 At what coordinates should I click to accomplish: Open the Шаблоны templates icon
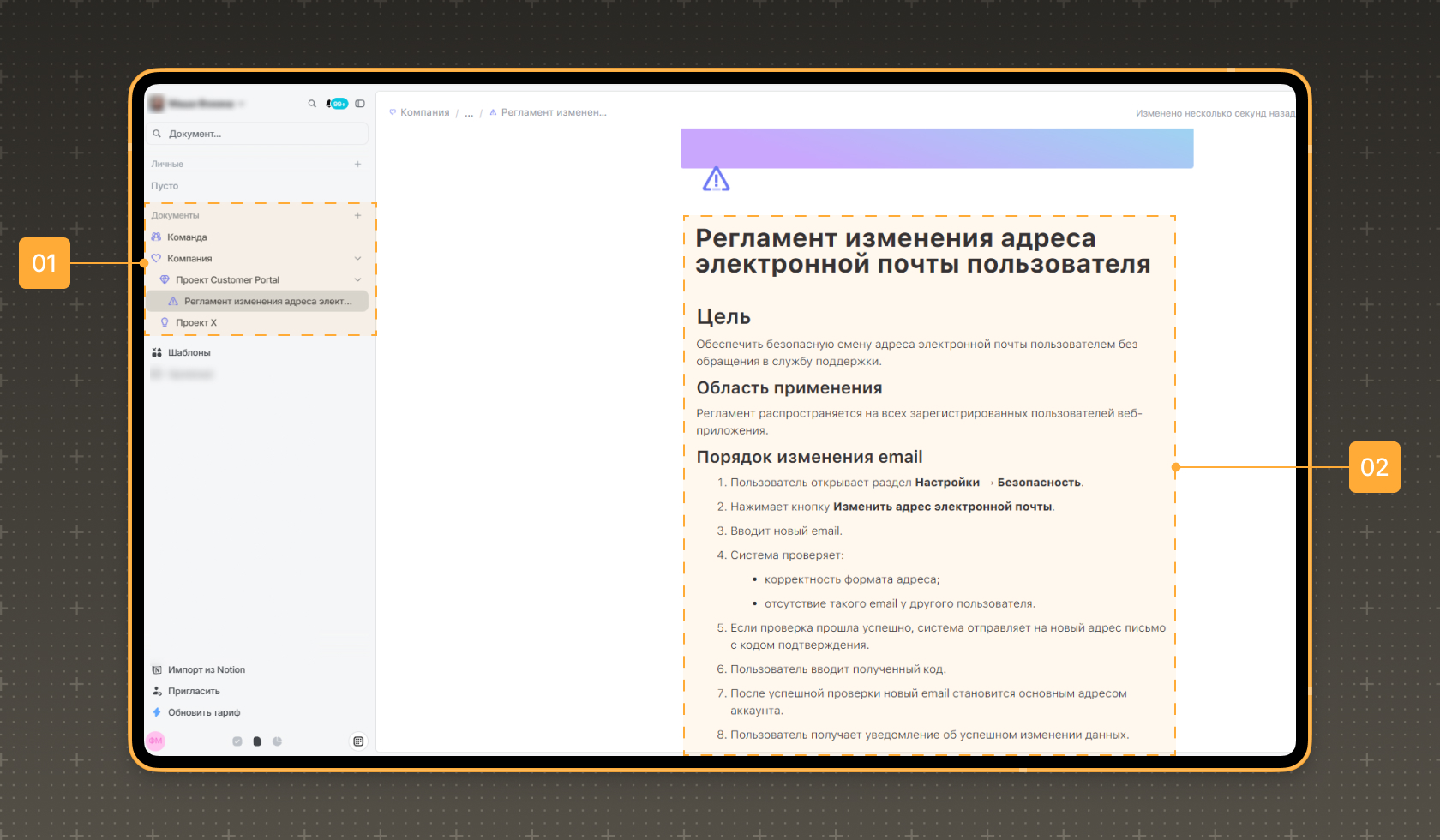(x=157, y=352)
